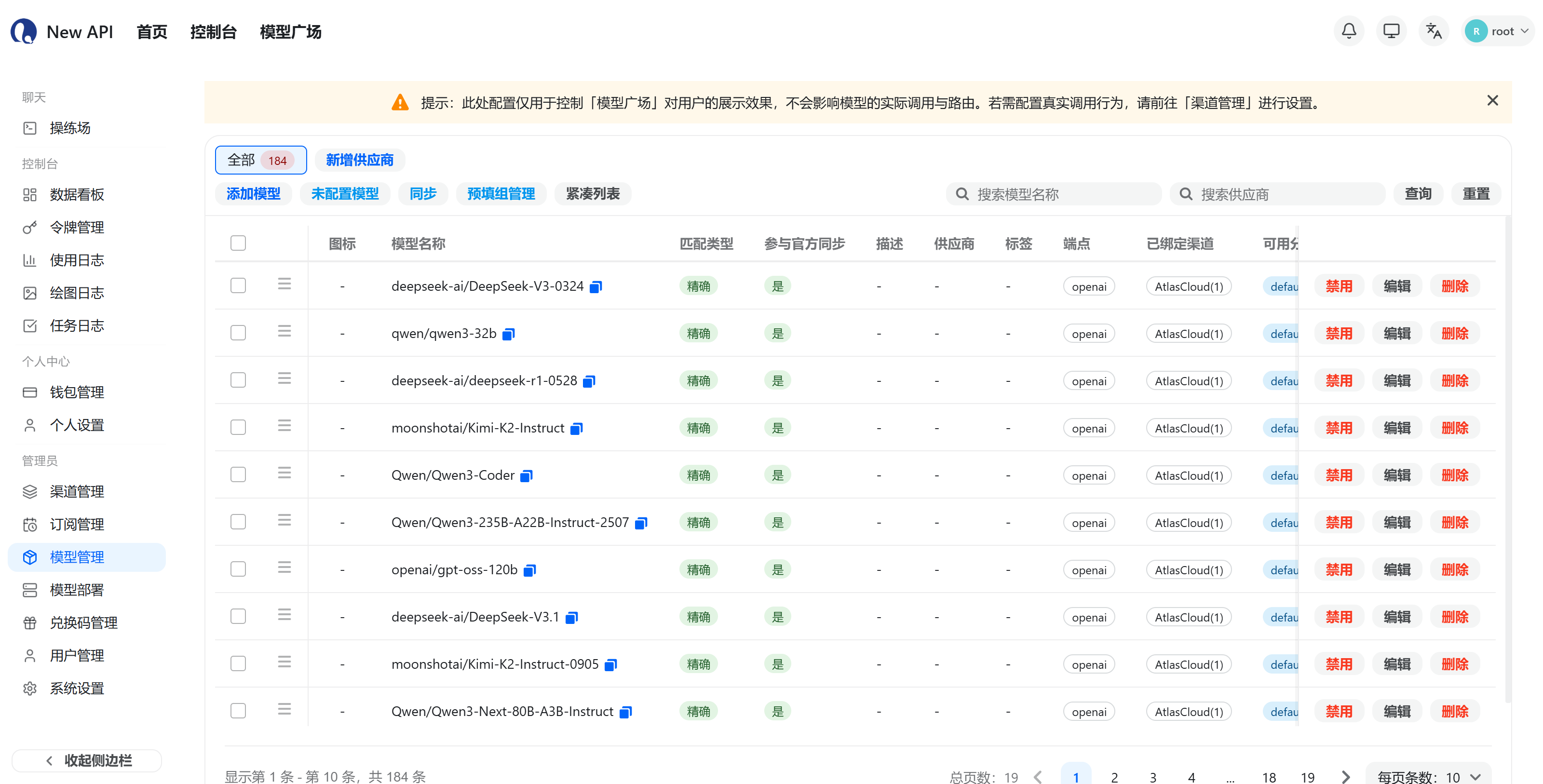Click the 令牌管理 key icon

[x=30, y=228]
